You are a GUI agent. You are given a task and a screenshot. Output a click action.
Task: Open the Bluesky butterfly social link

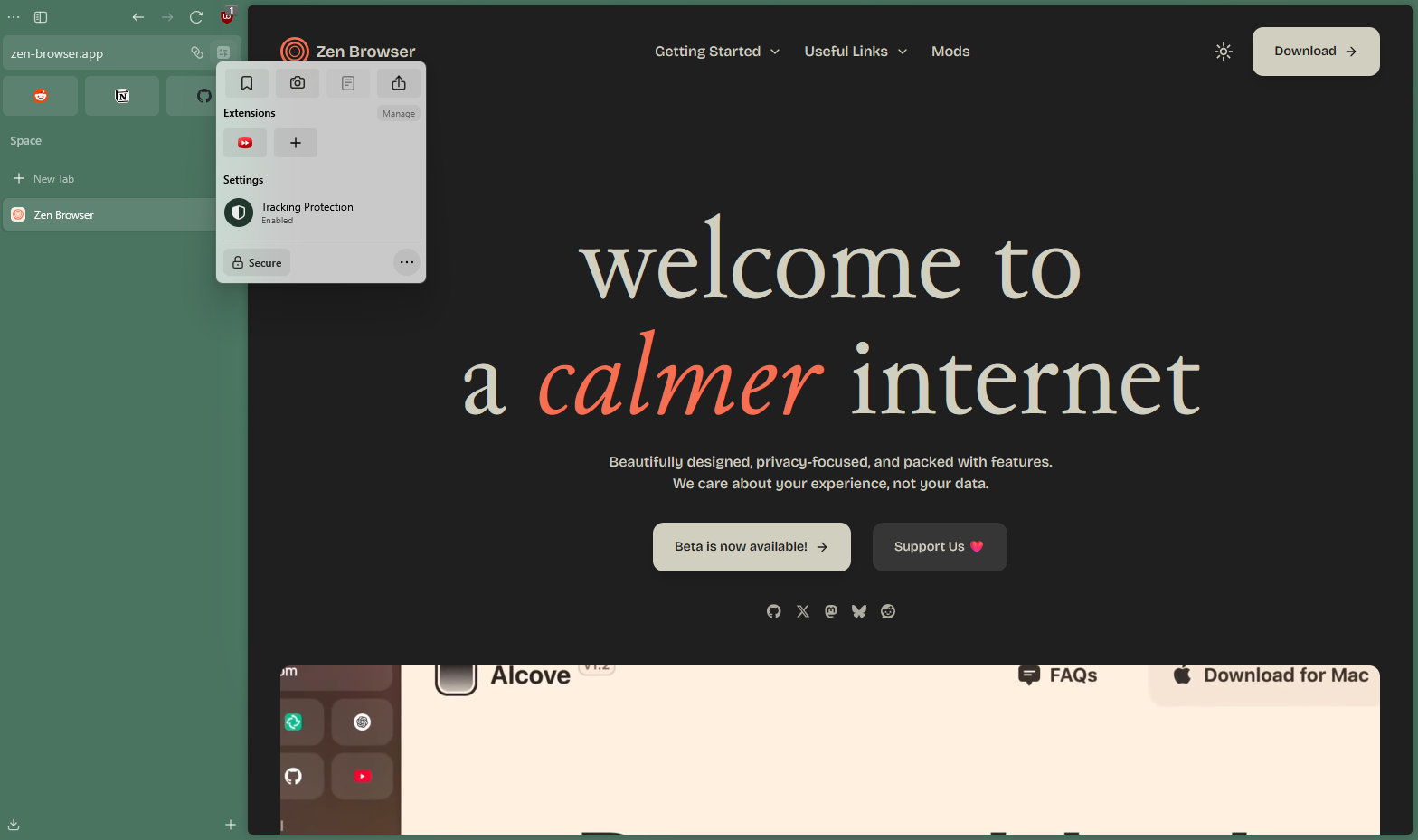click(859, 611)
